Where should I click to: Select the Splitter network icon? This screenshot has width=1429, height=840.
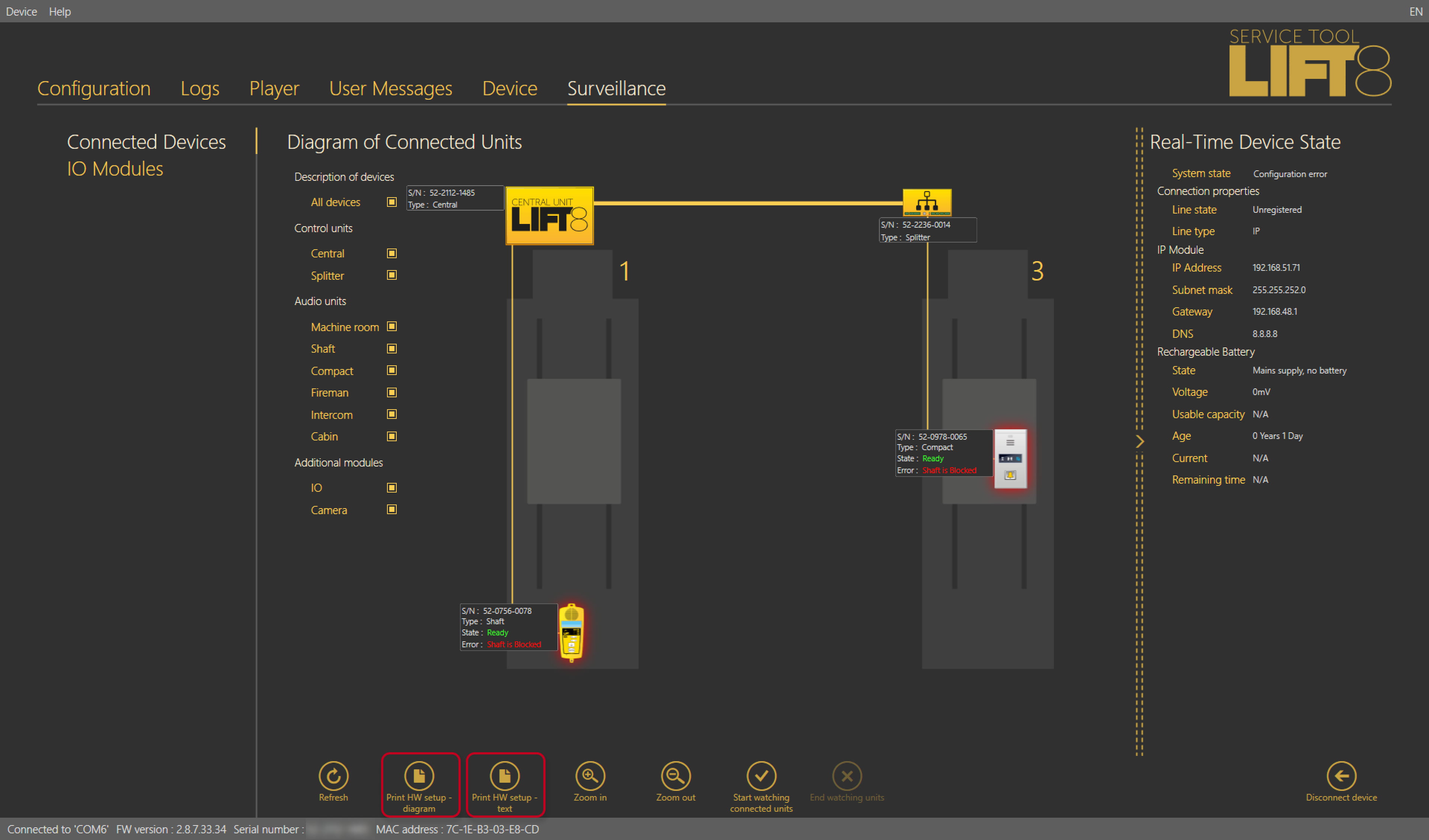927,202
